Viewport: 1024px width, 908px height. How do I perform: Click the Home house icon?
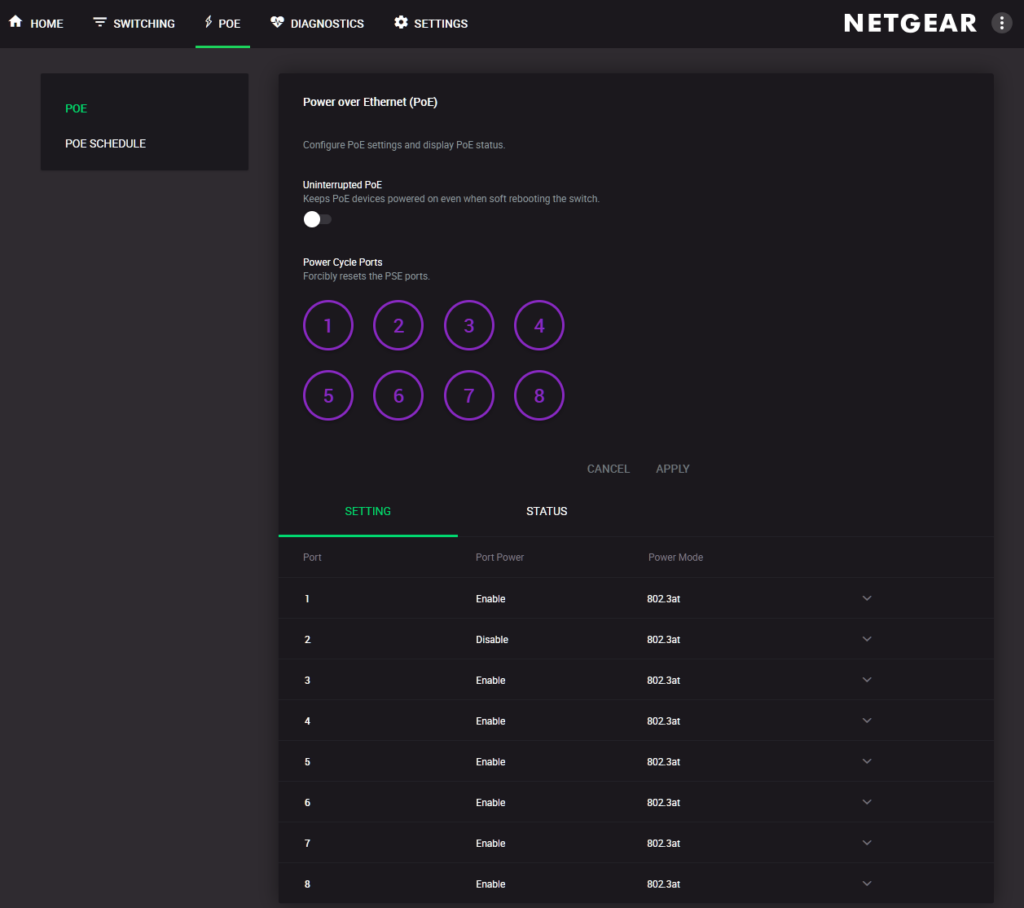[16, 22]
